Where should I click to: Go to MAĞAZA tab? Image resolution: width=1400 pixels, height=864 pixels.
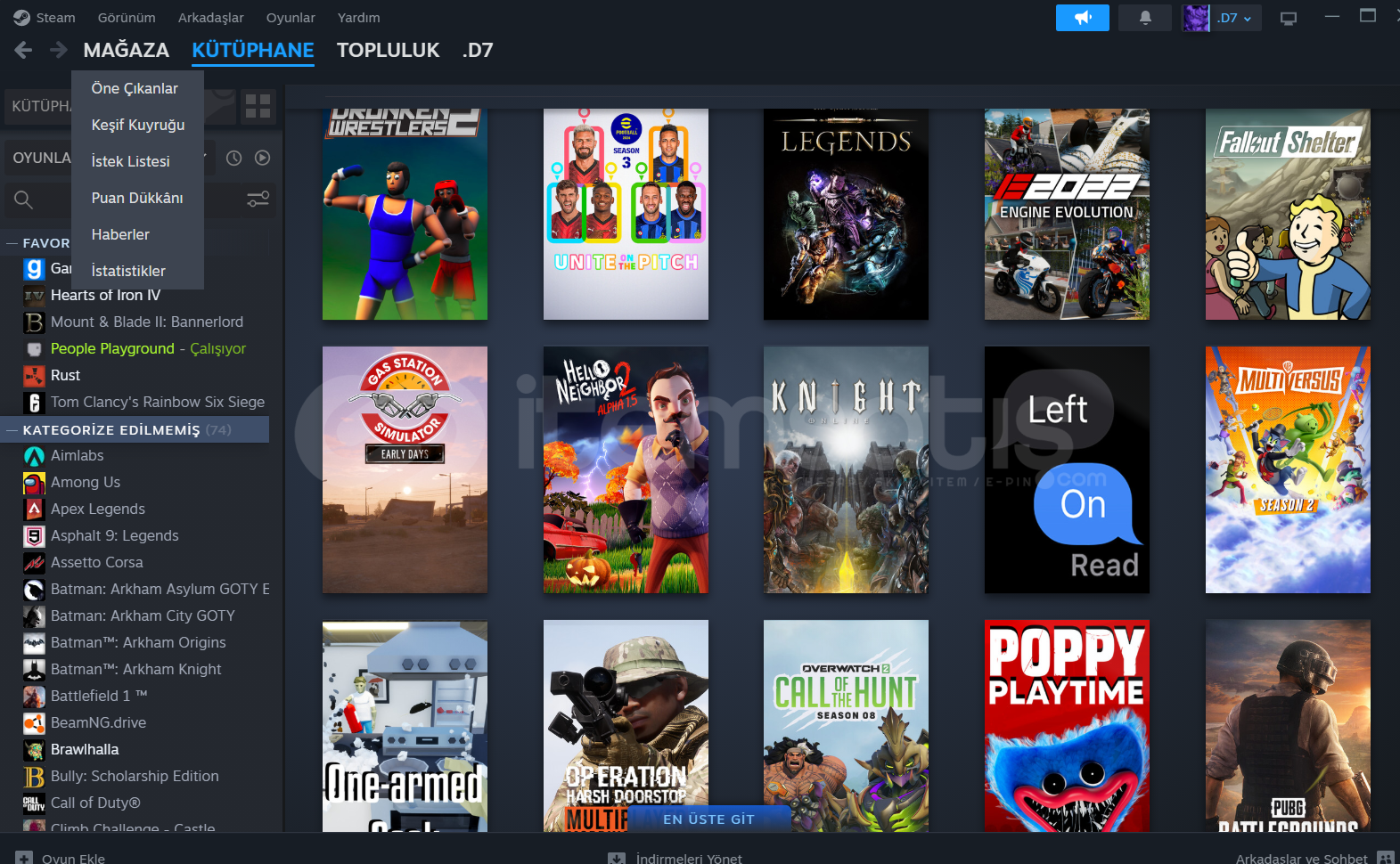click(x=127, y=50)
